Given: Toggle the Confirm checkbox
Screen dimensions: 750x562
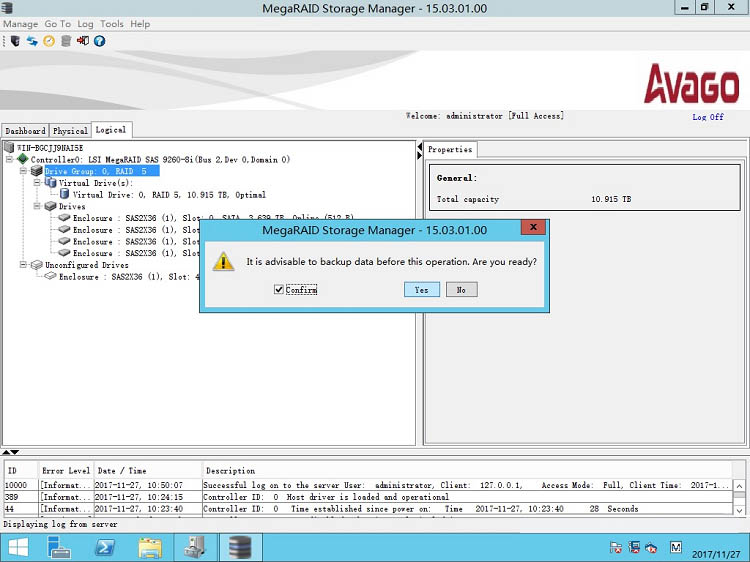Looking at the screenshot, I should pyautogui.click(x=278, y=289).
